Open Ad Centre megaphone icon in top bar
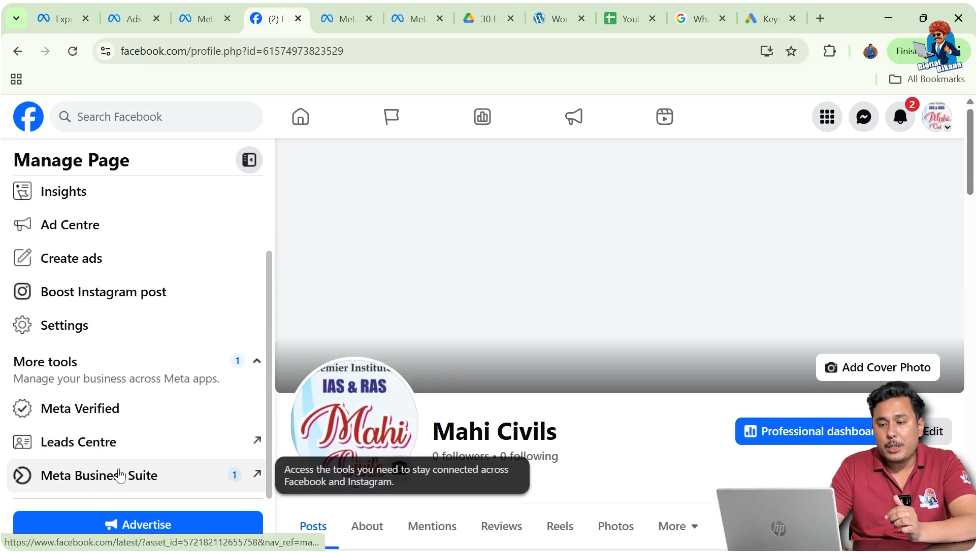Image resolution: width=976 pixels, height=552 pixels. tap(574, 117)
